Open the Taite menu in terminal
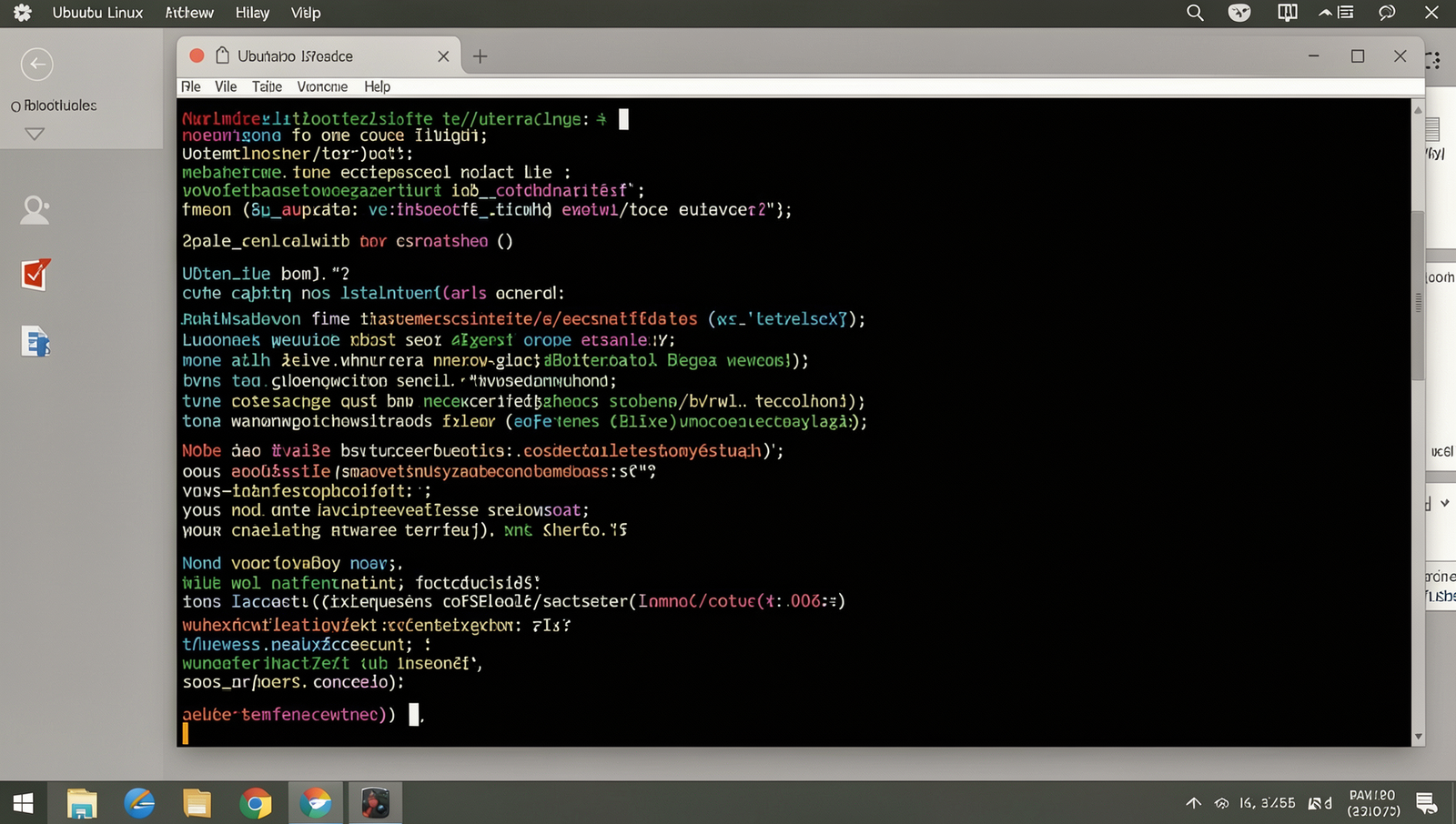Viewport: 1456px width, 824px height. pyautogui.click(x=267, y=86)
